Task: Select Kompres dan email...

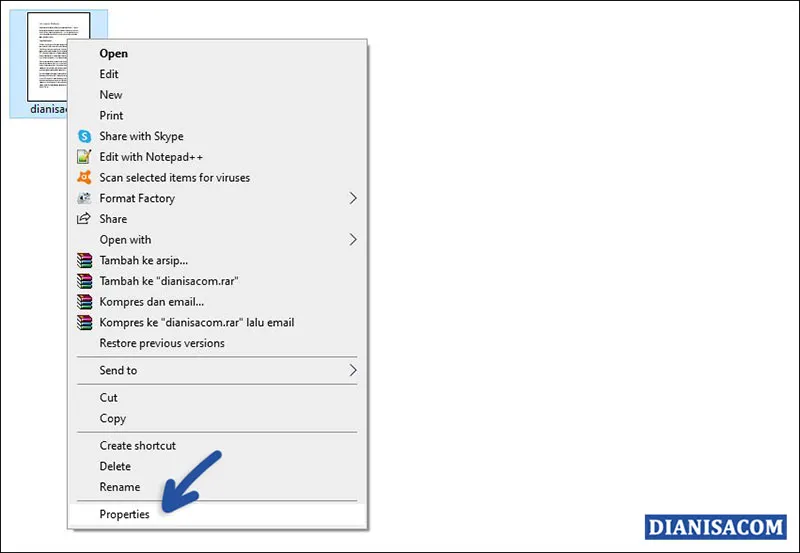Action: (217, 301)
